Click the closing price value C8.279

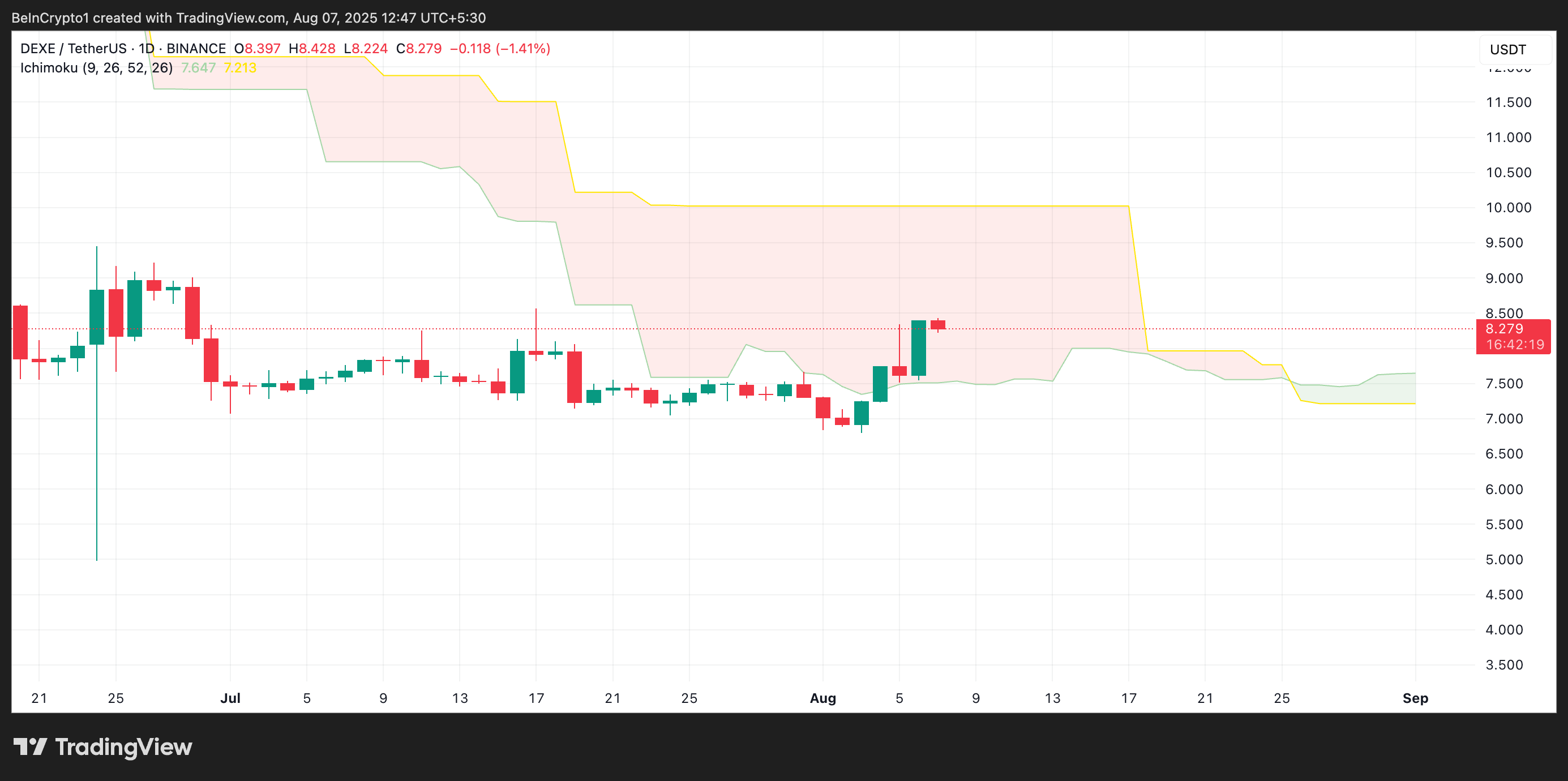click(x=419, y=49)
